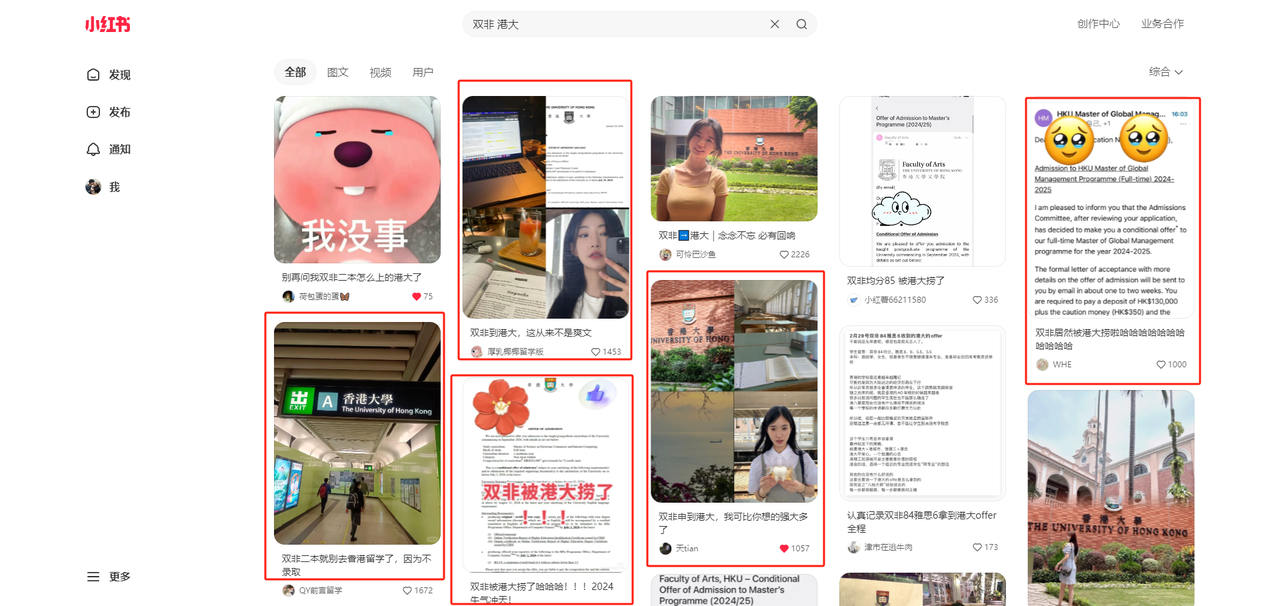Image resolution: width=1280 pixels, height=606 pixels.
Task: Click the magnifier search icon
Action: pos(801,24)
